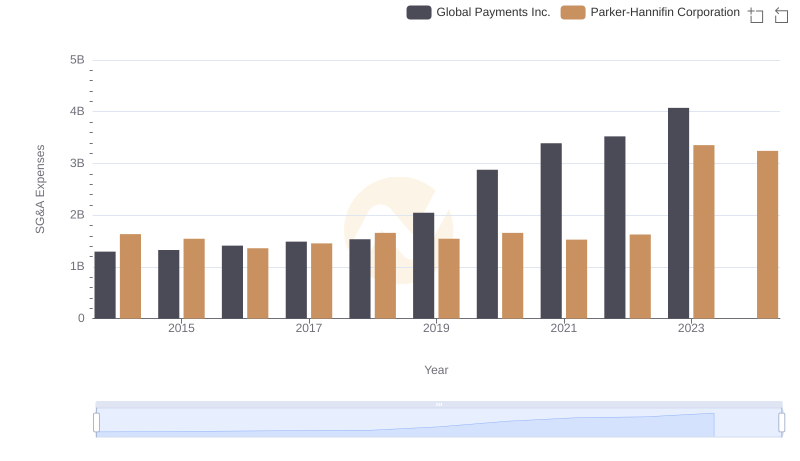Viewport: 800px width, 461px height.
Task: Click the Year axis title
Action: pos(436,370)
